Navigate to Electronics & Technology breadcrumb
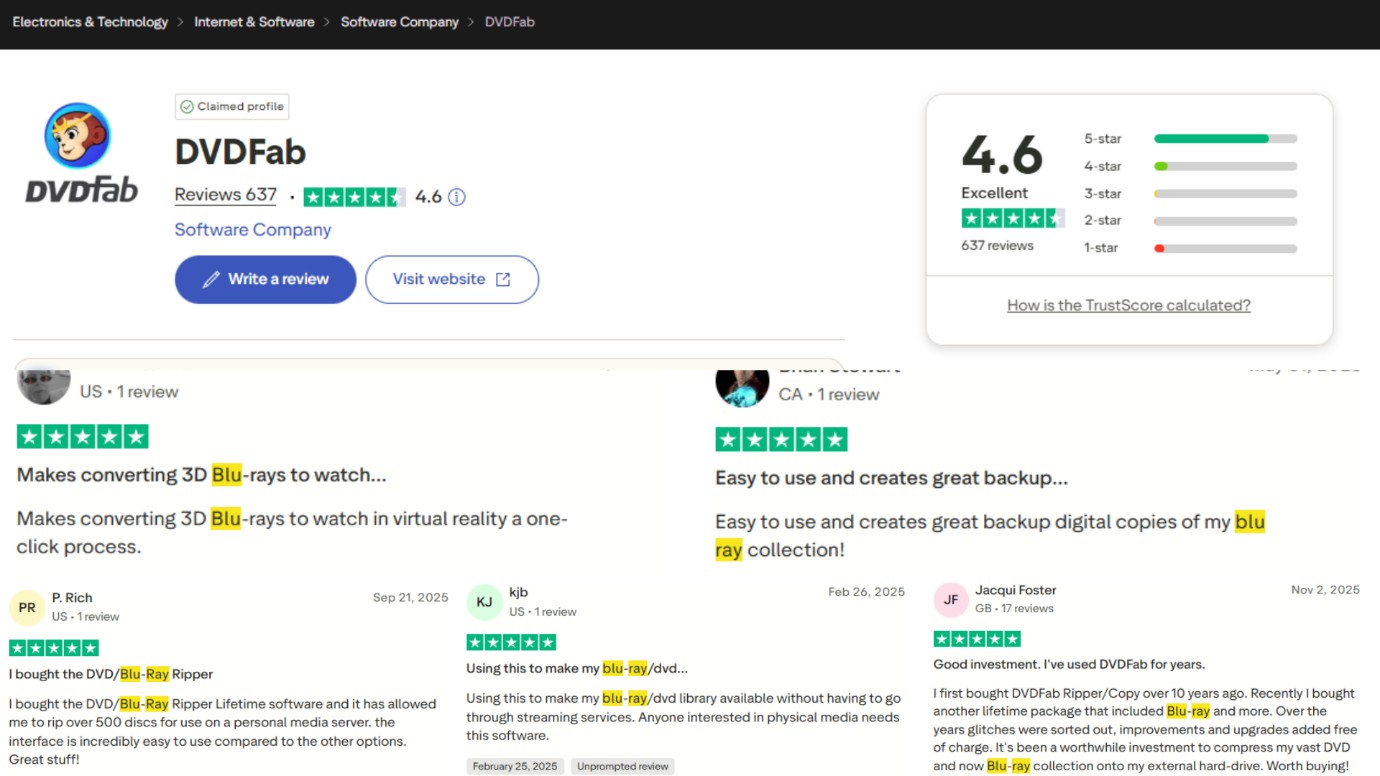This screenshot has width=1380, height=776. (89, 21)
